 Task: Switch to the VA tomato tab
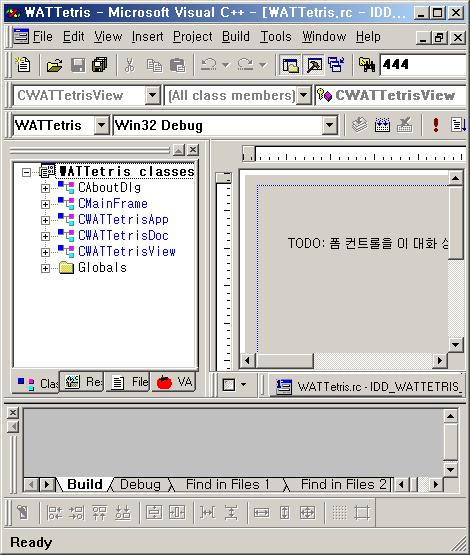174,382
